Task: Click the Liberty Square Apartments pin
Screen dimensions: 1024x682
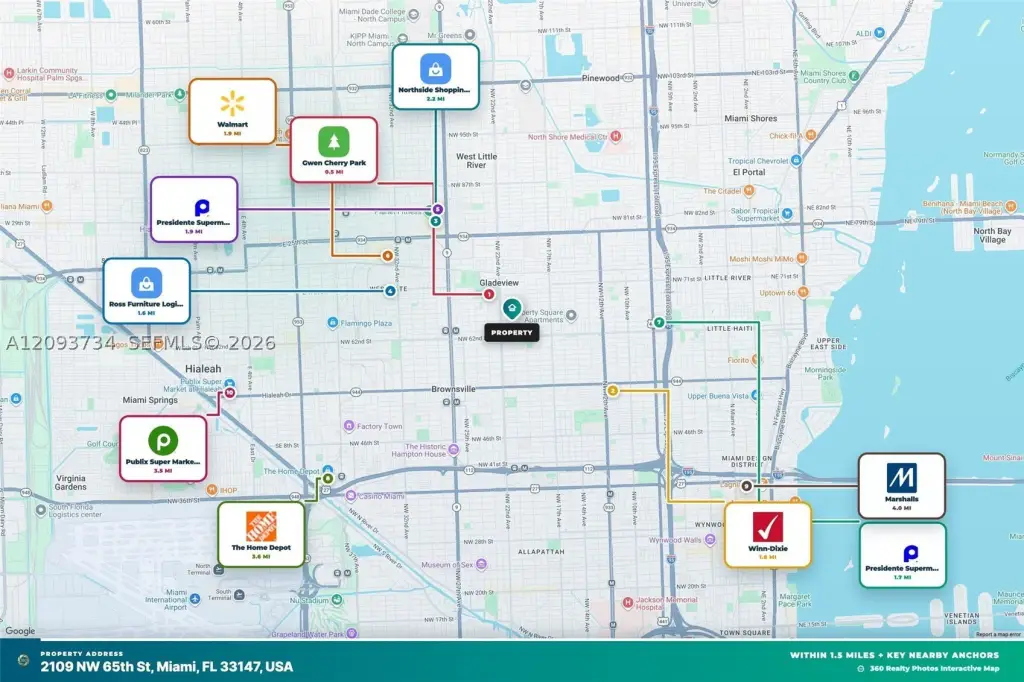Action: click(x=571, y=316)
